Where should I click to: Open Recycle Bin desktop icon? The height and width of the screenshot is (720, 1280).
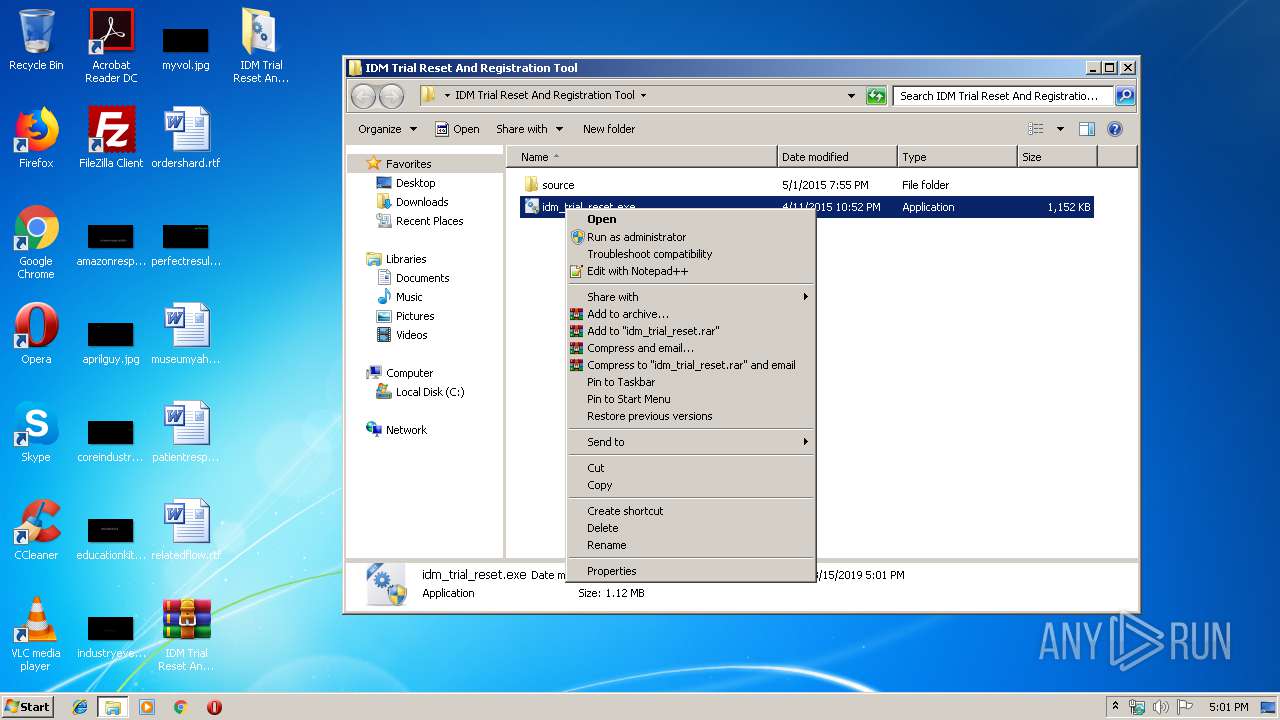tap(36, 40)
